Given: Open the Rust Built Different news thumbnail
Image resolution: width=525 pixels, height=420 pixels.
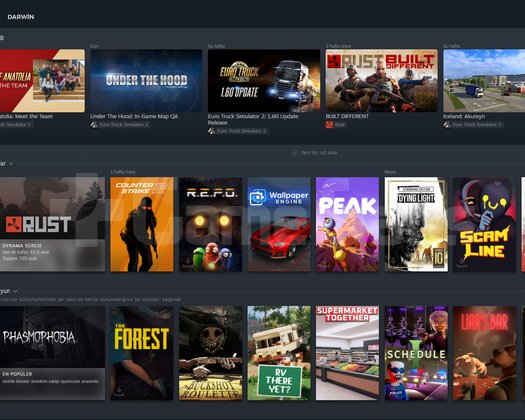Looking at the screenshot, I should [381, 81].
